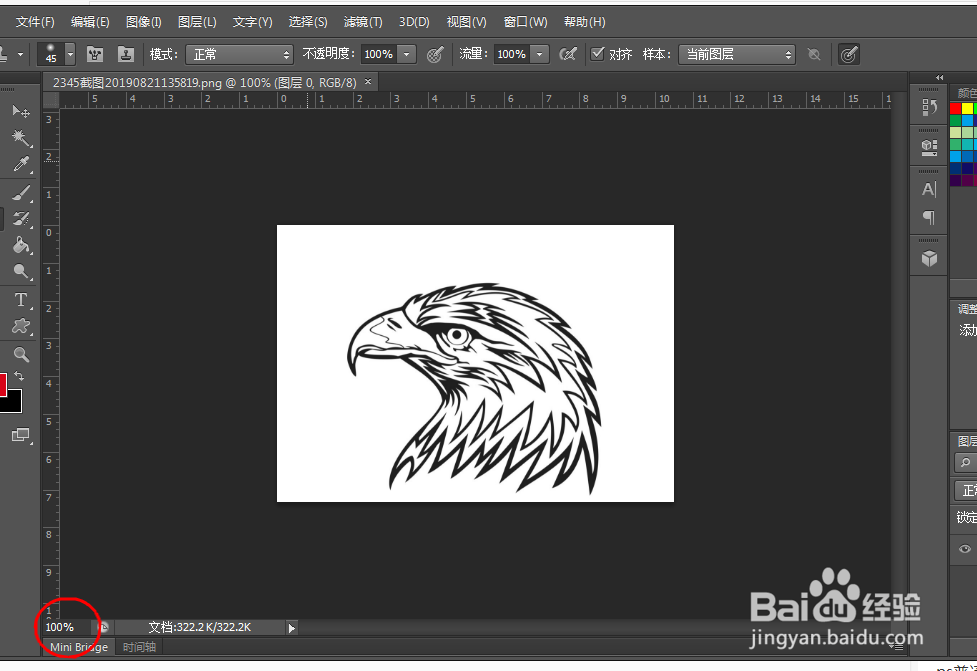The width and height of the screenshot is (977, 671).
Task: Pick the yellow swatch in swatches panel
Action: click(967, 108)
